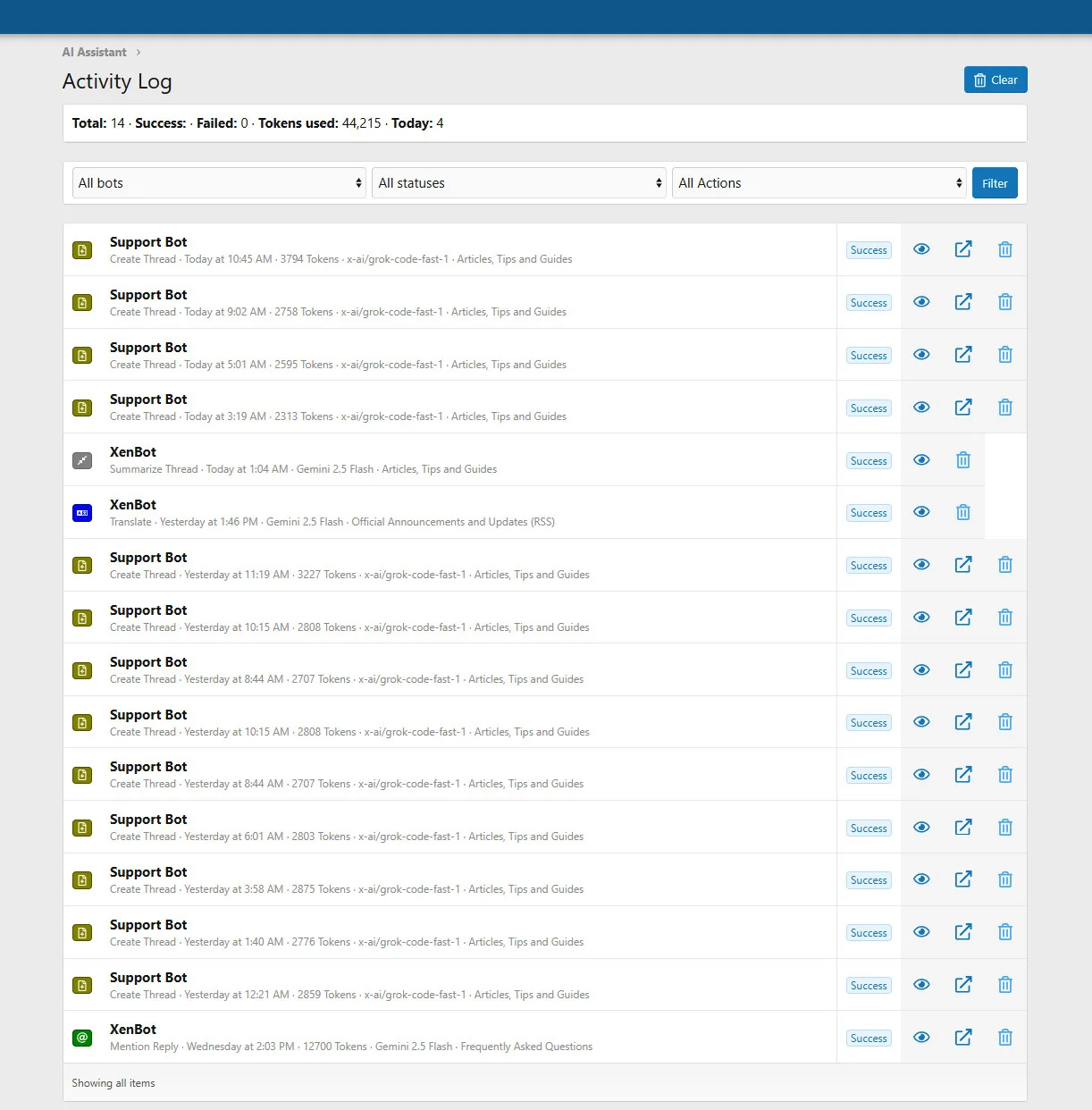This screenshot has height=1110, width=1092.
Task: Expand the All statuses filter dropdown
Action: point(519,183)
